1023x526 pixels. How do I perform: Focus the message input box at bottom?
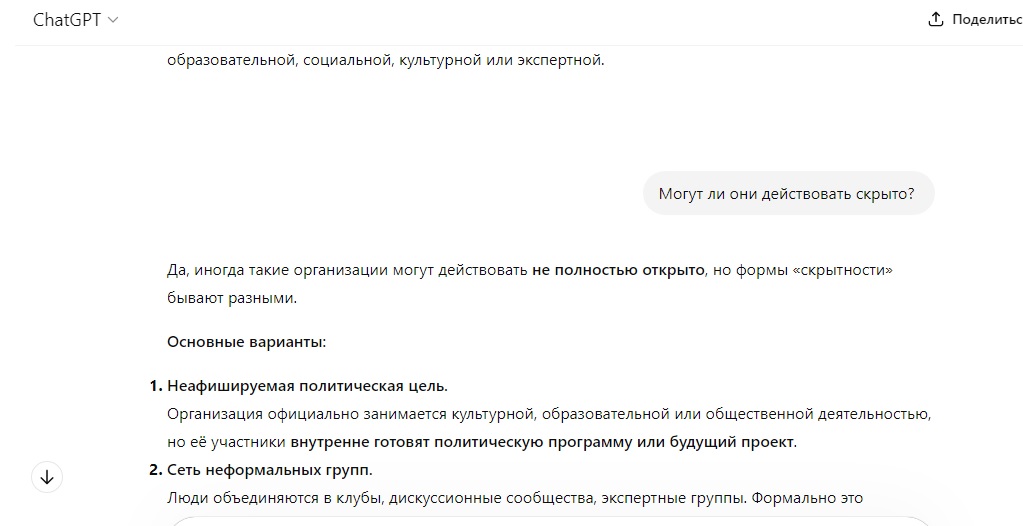(549, 521)
